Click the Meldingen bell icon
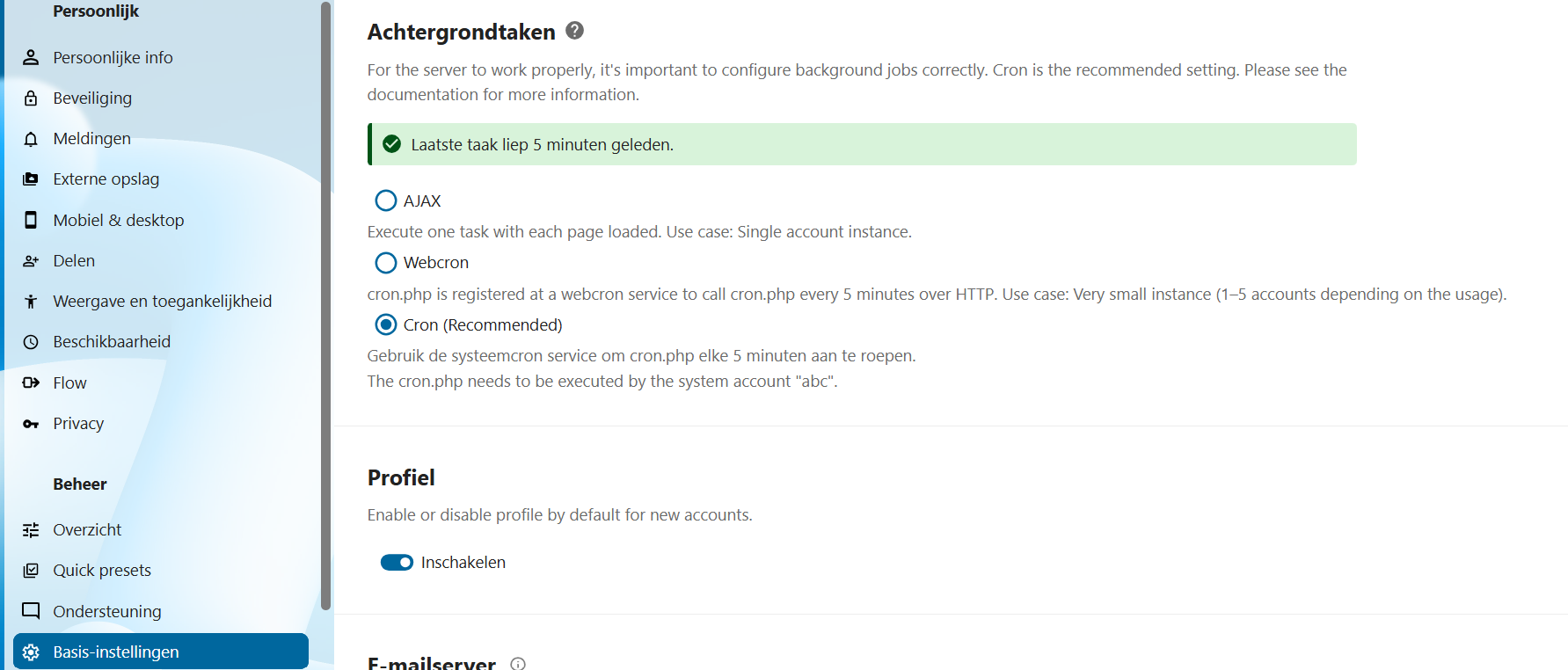 point(31,139)
